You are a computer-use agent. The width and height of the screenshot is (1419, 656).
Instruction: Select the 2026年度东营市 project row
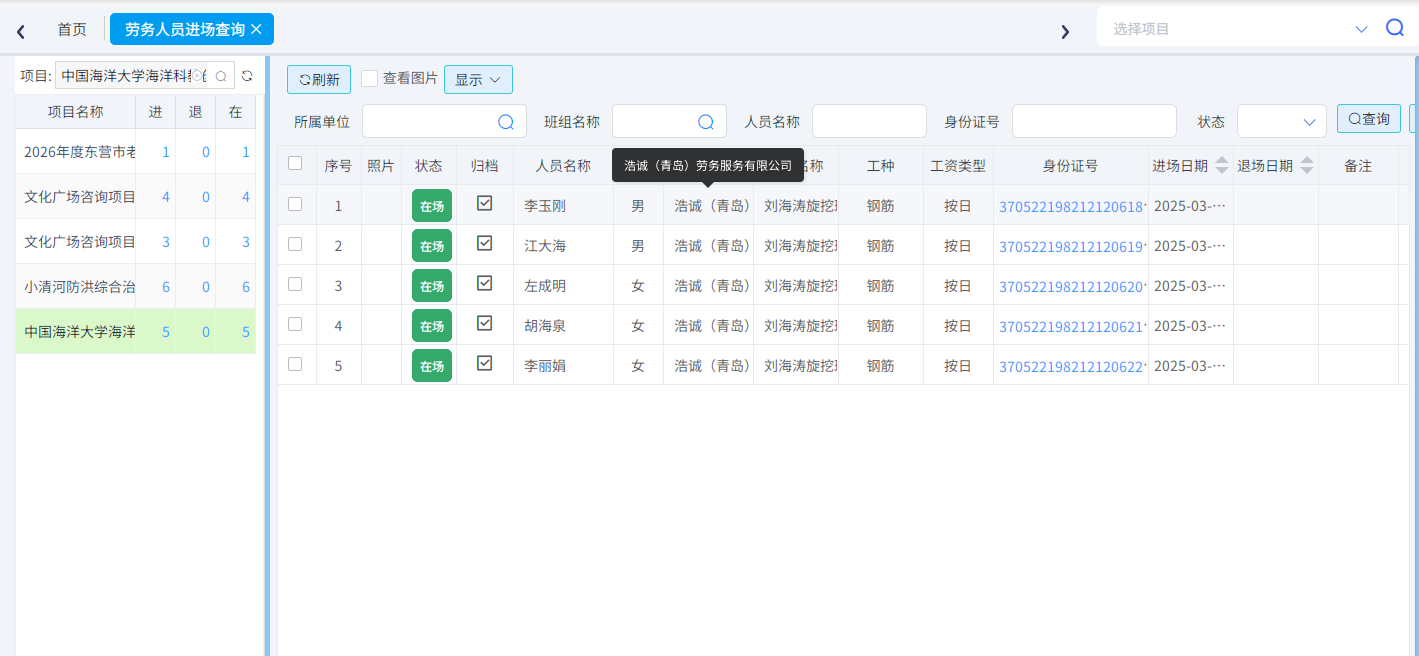click(135, 152)
